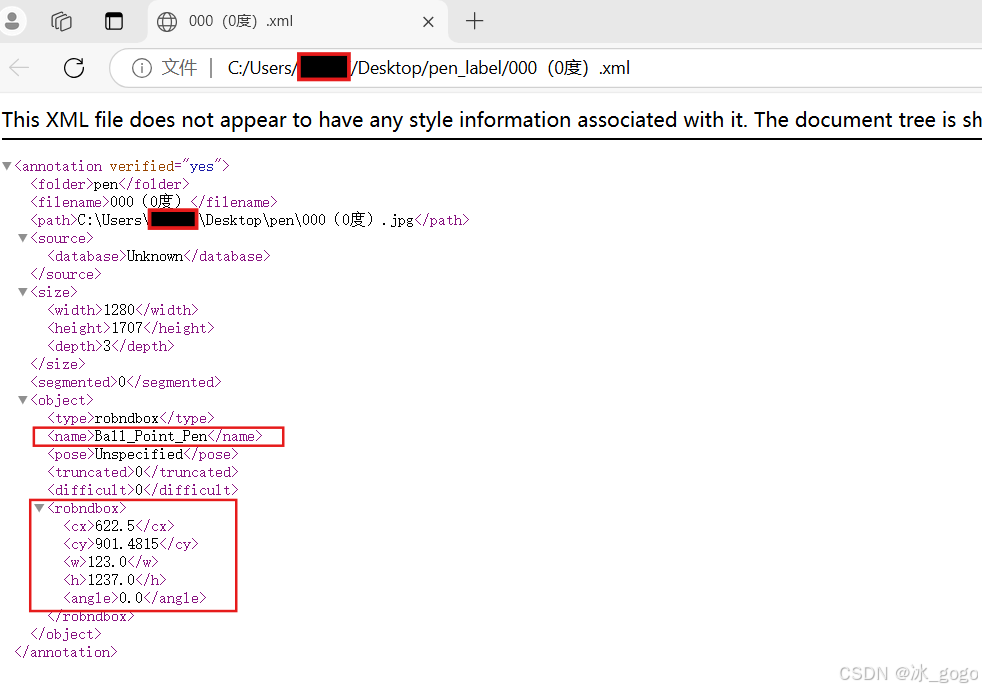Click the closing </size> tag
The image size is (982, 691).
point(58,364)
